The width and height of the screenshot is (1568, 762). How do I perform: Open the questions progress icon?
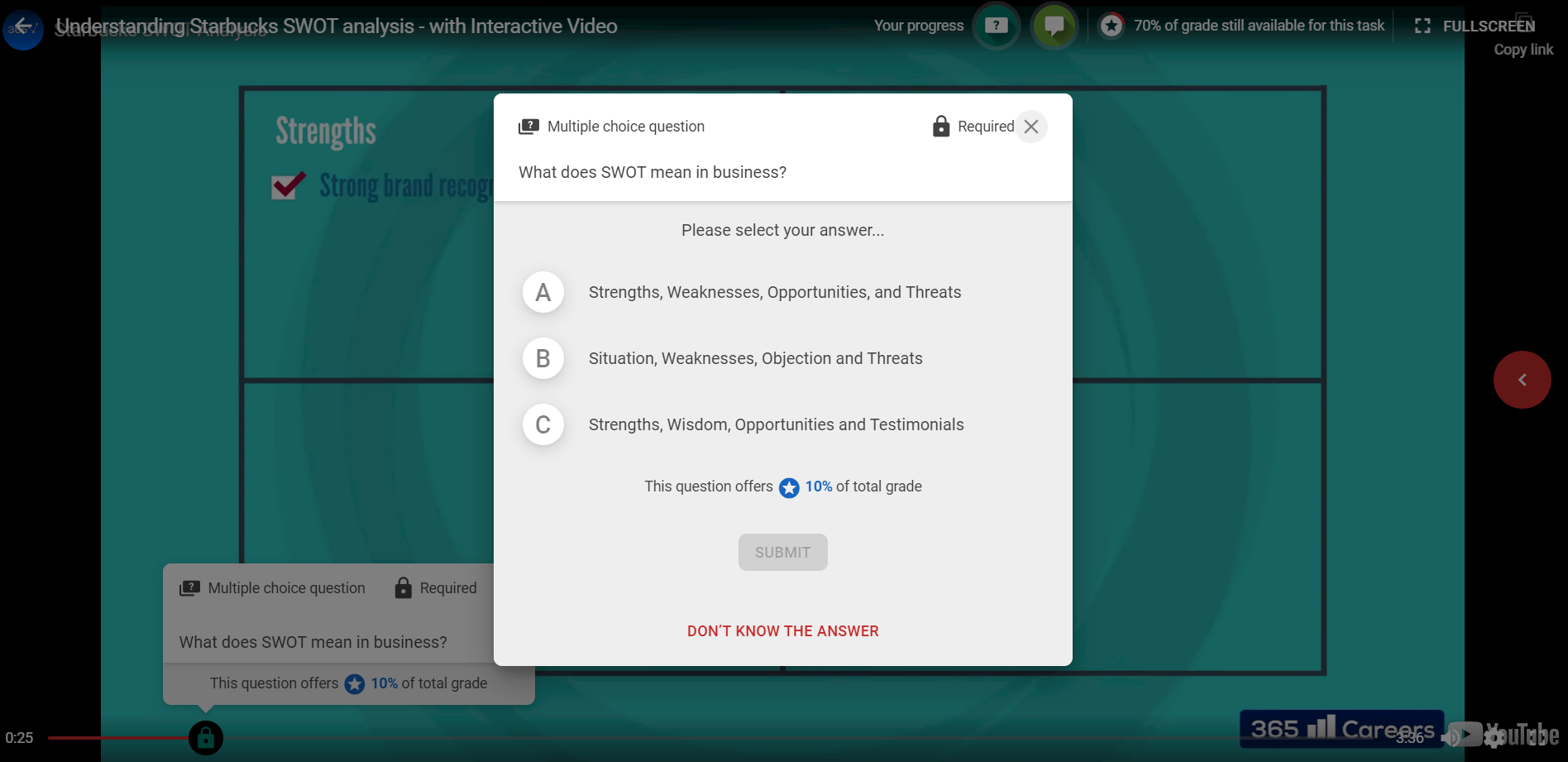tap(997, 26)
